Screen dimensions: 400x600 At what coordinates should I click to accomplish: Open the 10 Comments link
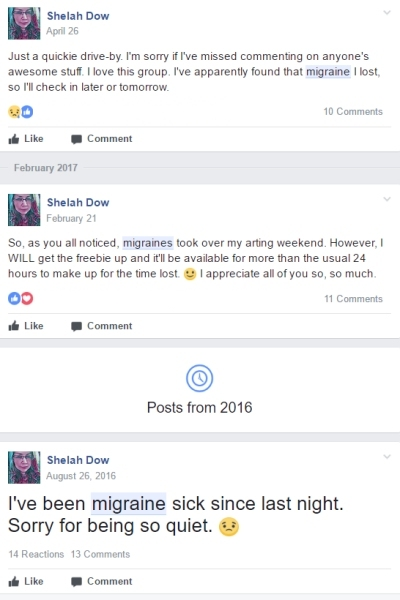point(353,111)
